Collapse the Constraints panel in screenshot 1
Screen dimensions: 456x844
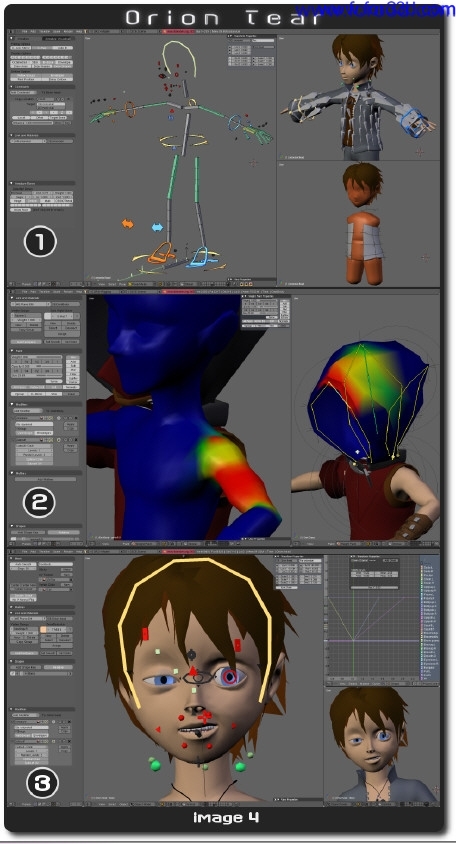click(11, 86)
